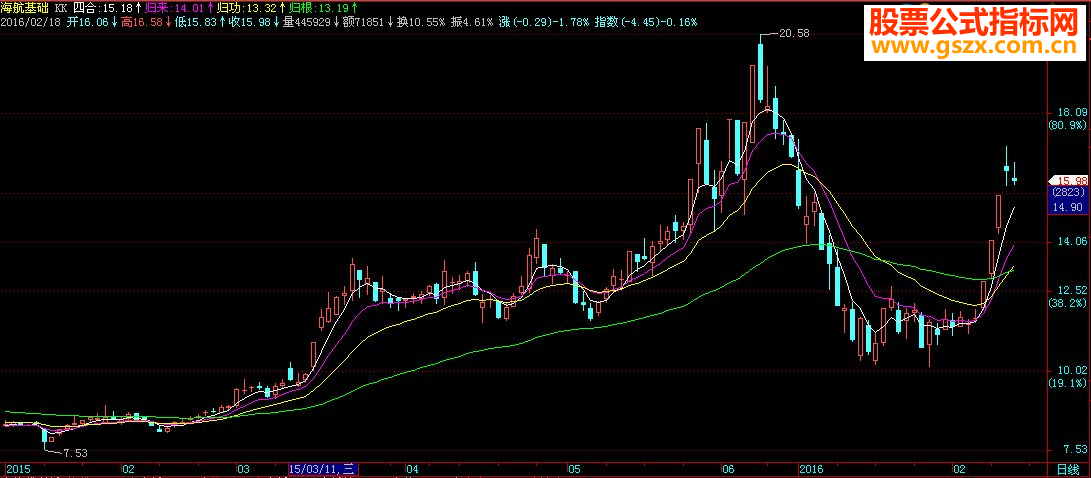Click the highlighted date 15/03/11,三 on timeline
This screenshot has width=1091, height=478.
point(323,470)
